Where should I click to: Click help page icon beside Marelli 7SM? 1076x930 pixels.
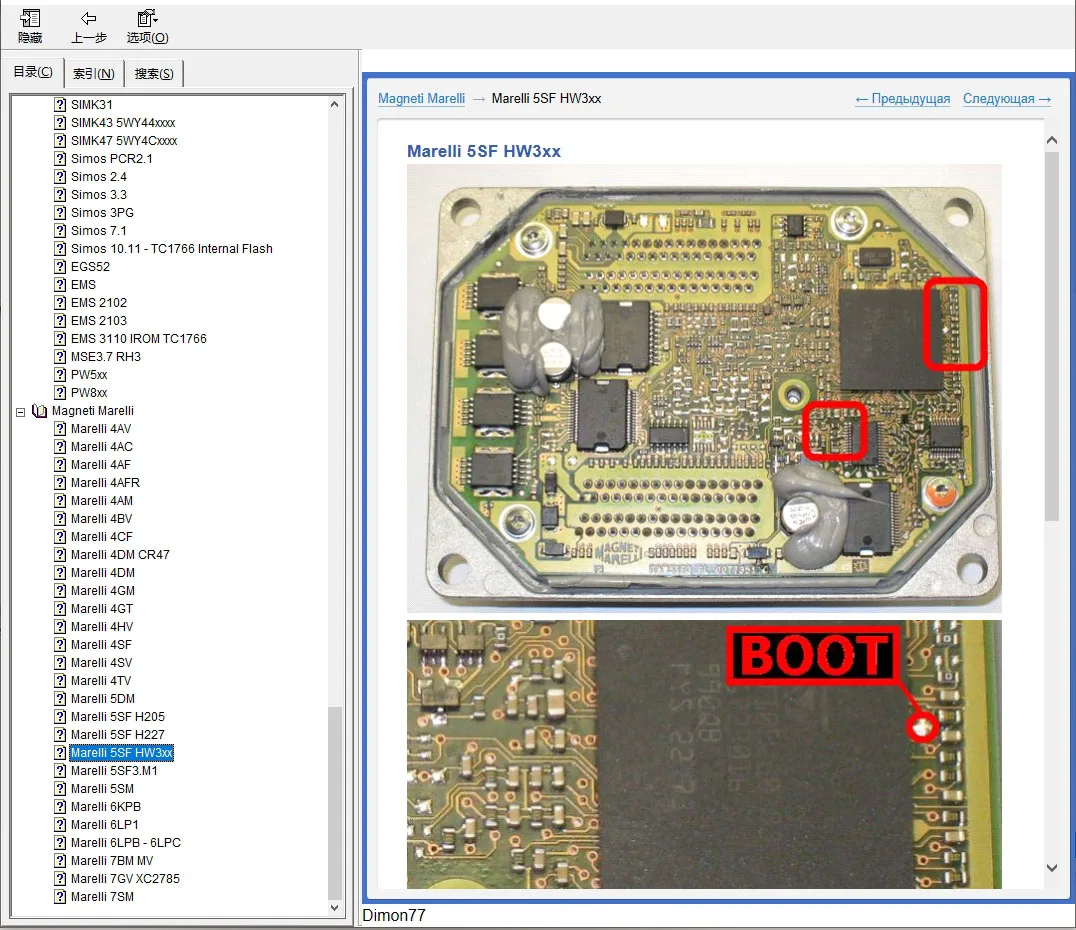60,897
